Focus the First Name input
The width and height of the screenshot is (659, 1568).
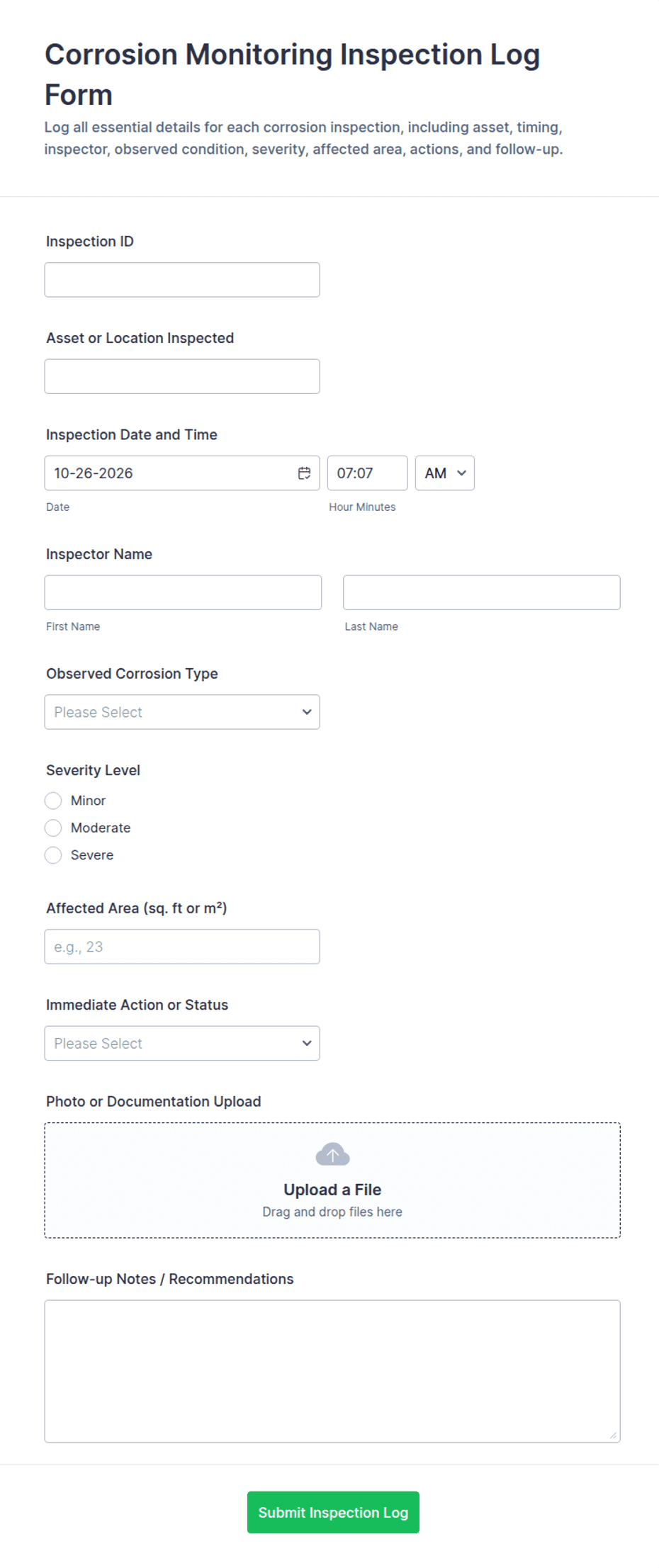[x=183, y=592]
